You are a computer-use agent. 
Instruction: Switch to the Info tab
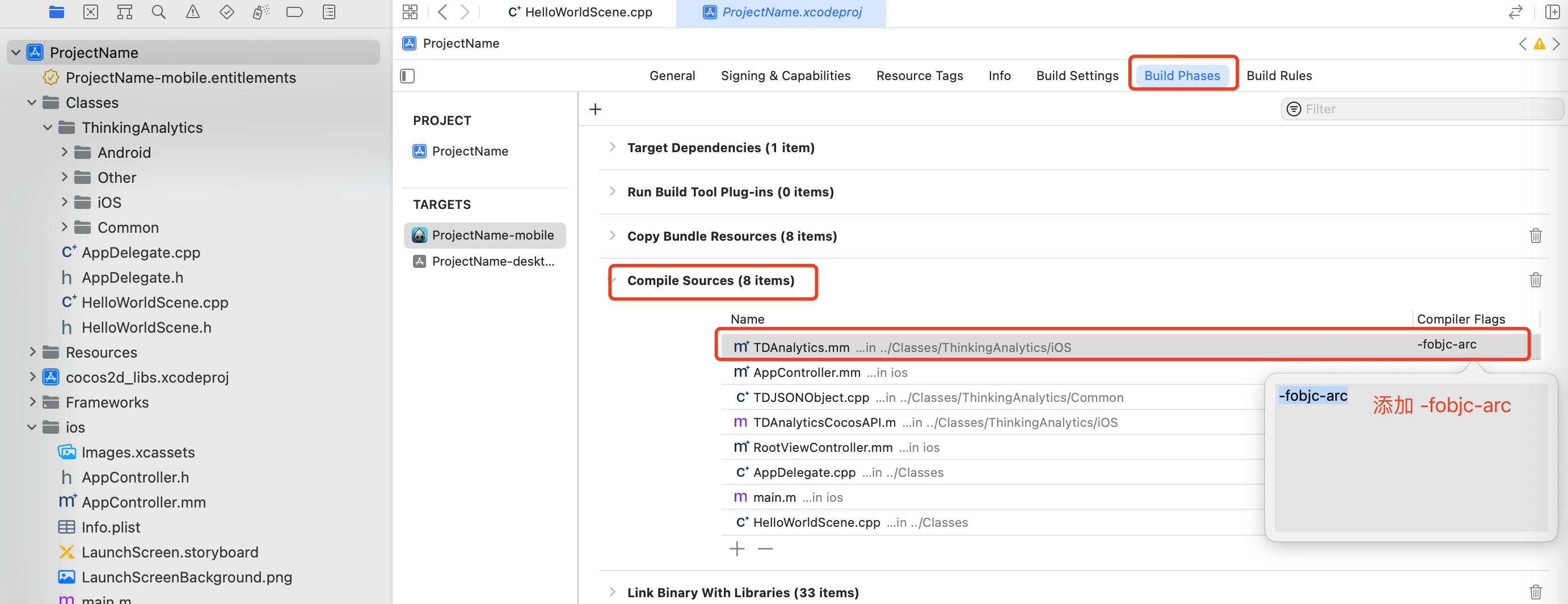pyautogui.click(x=1000, y=76)
